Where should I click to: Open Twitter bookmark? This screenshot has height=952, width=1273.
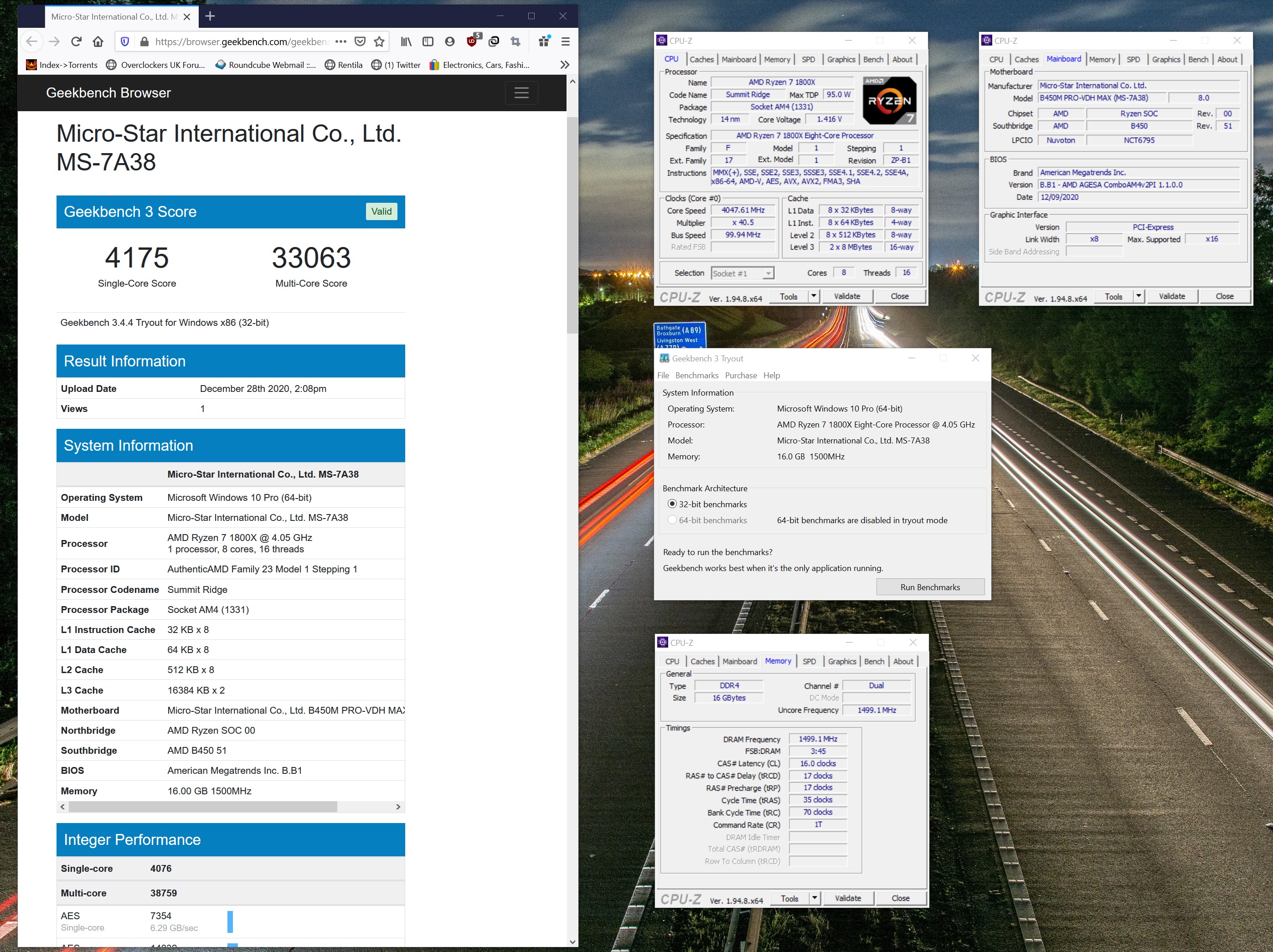click(x=396, y=65)
